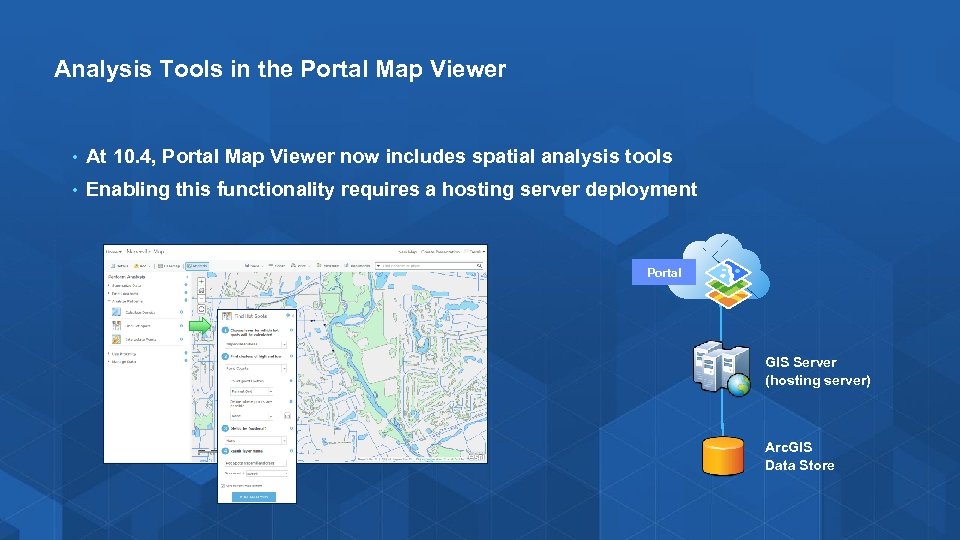Open the aggregation shape dropdown
This screenshot has width=960, height=540.
tap(252, 391)
